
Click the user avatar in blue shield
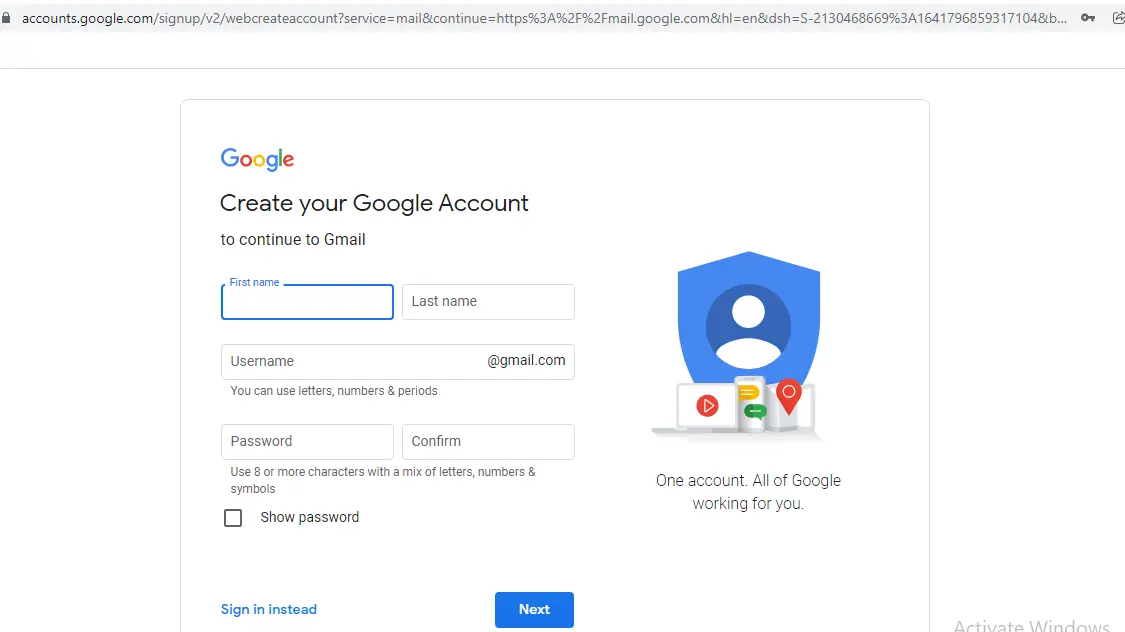pyautogui.click(x=748, y=326)
